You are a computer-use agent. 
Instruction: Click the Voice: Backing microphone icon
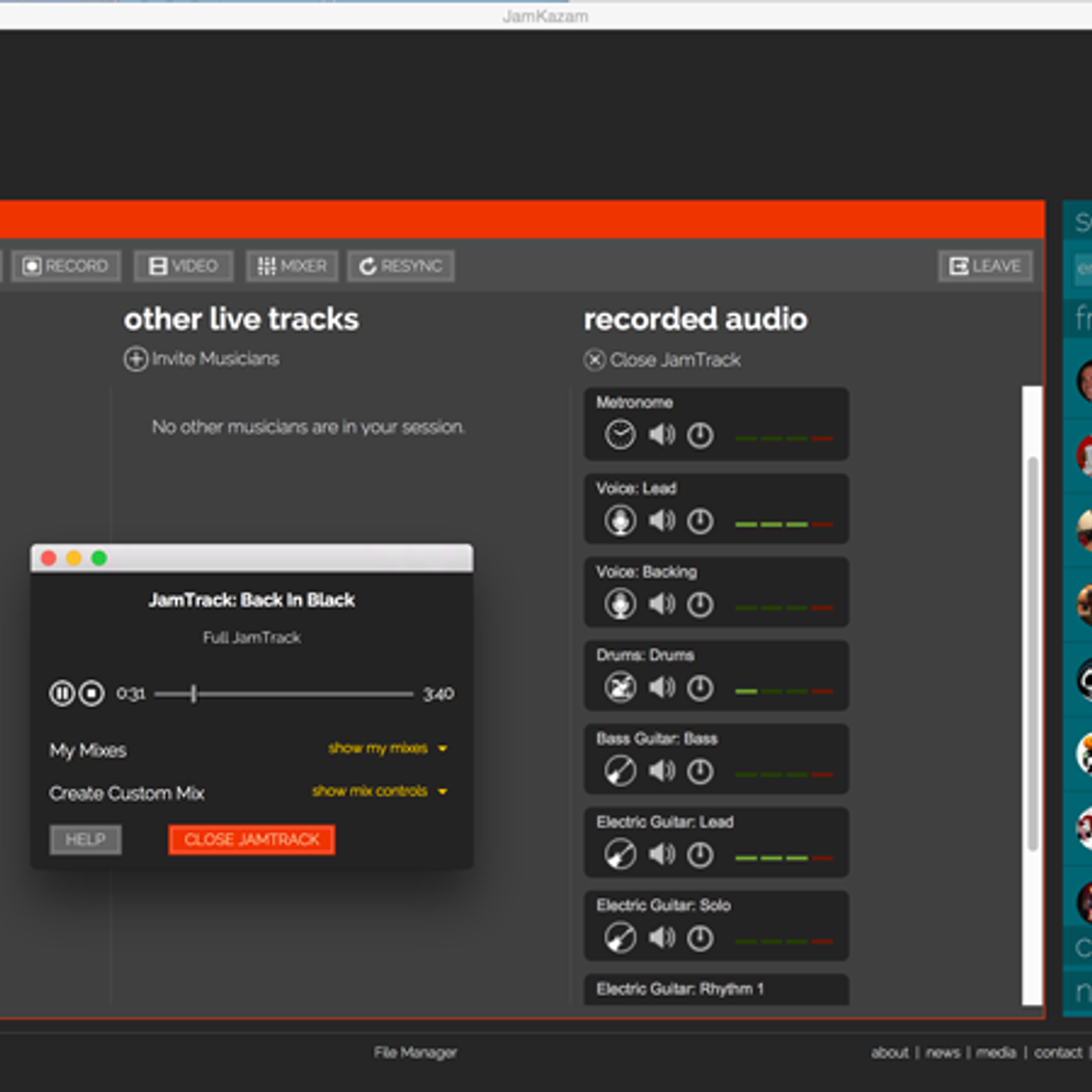[x=620, y=604]
